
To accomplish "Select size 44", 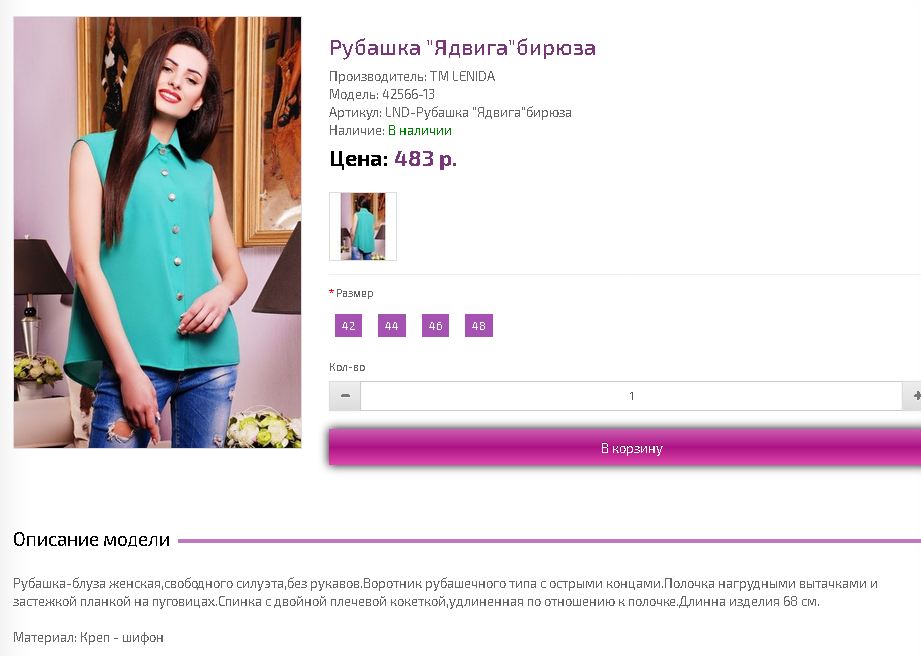I will [x=392, y=326].
